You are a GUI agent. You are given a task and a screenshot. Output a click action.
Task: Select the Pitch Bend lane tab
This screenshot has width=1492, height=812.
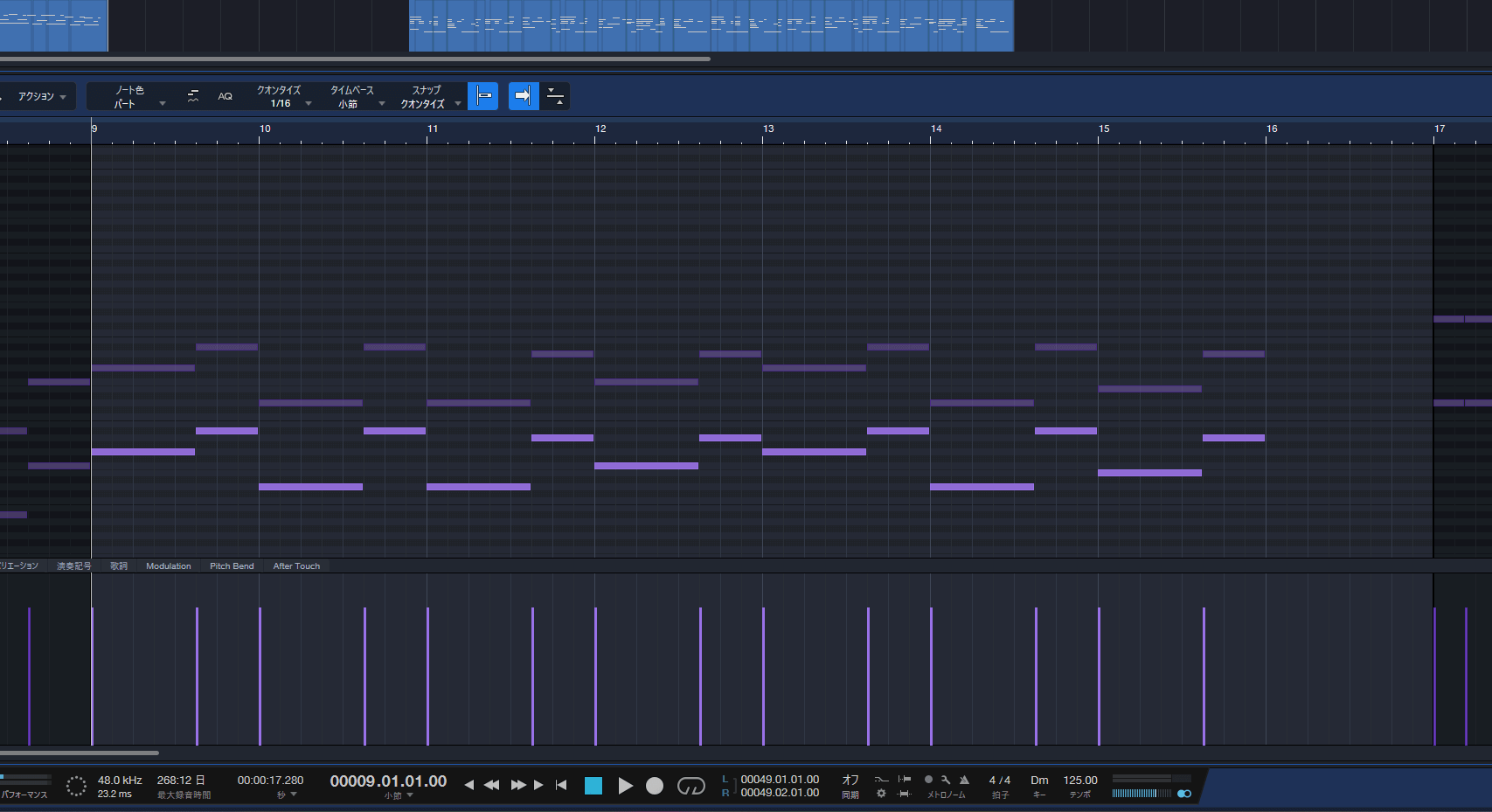pyautogui.click(x=232, y=566)
